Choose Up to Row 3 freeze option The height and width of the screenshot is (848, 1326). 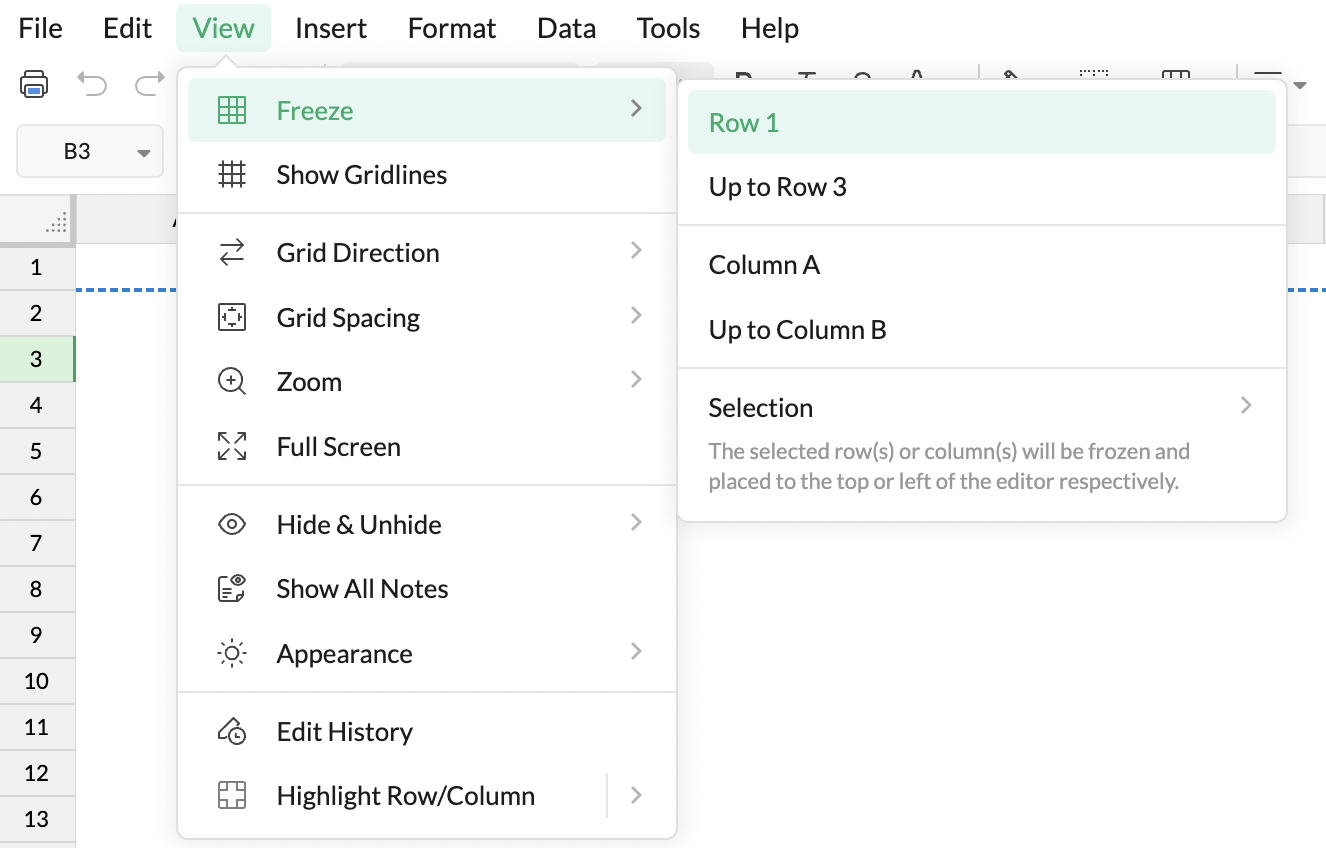coord(982,187)
